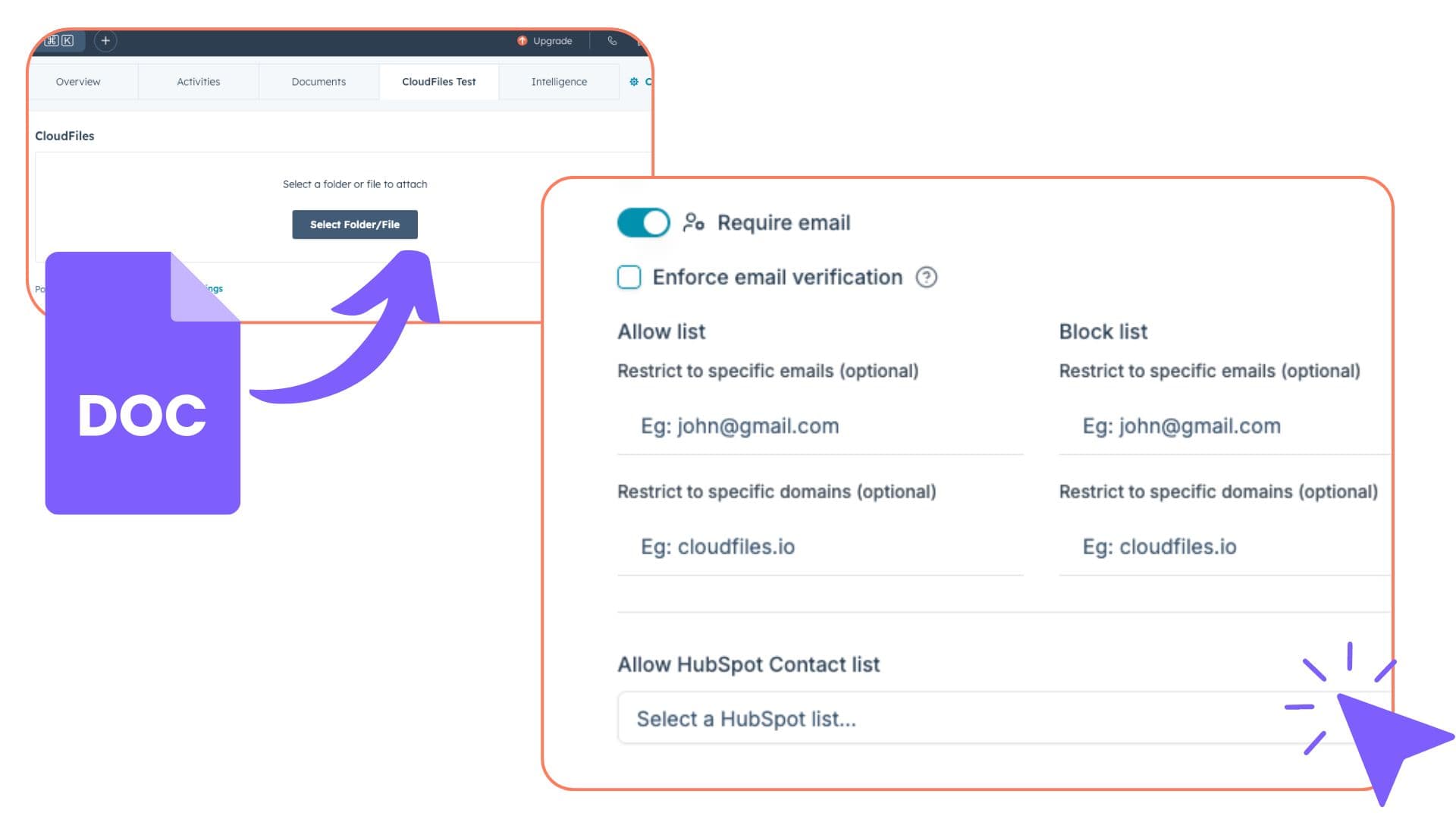The height and width of the screenshot is (819, 1456).
Task: Focus the Allow list emails field
Action: 820,426
